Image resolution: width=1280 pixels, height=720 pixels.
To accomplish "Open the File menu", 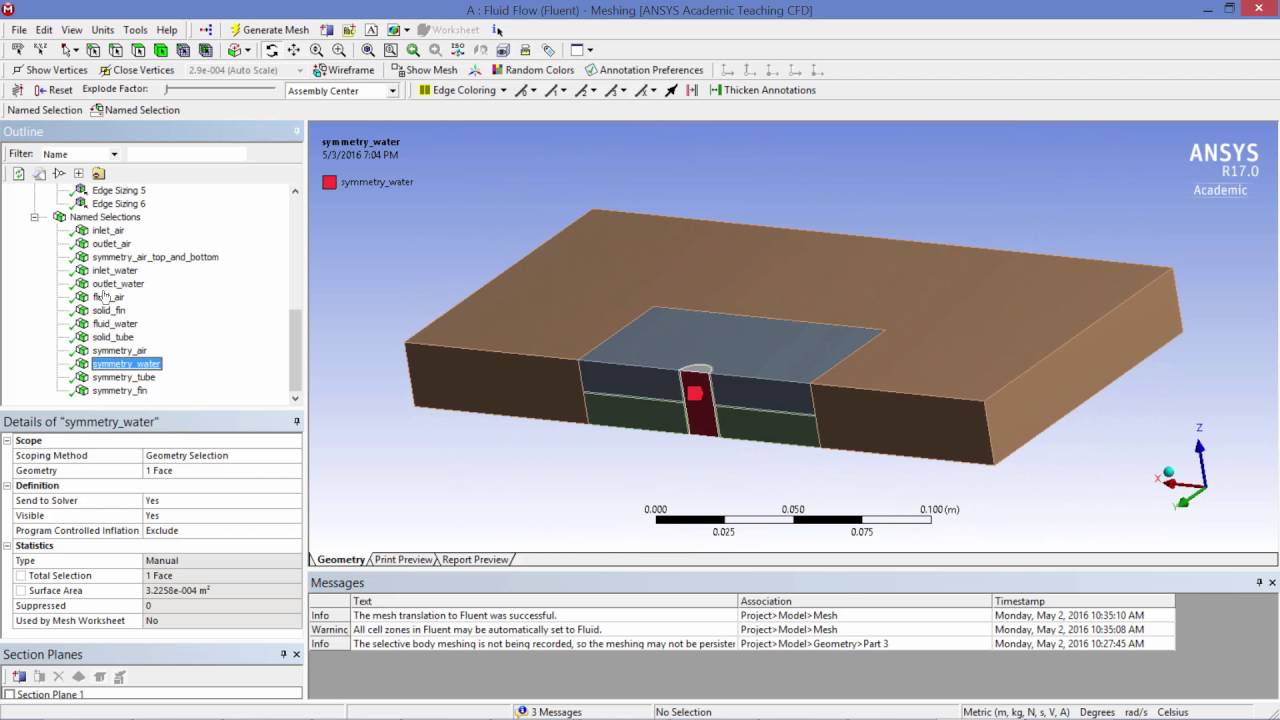I will click(19, 30).
